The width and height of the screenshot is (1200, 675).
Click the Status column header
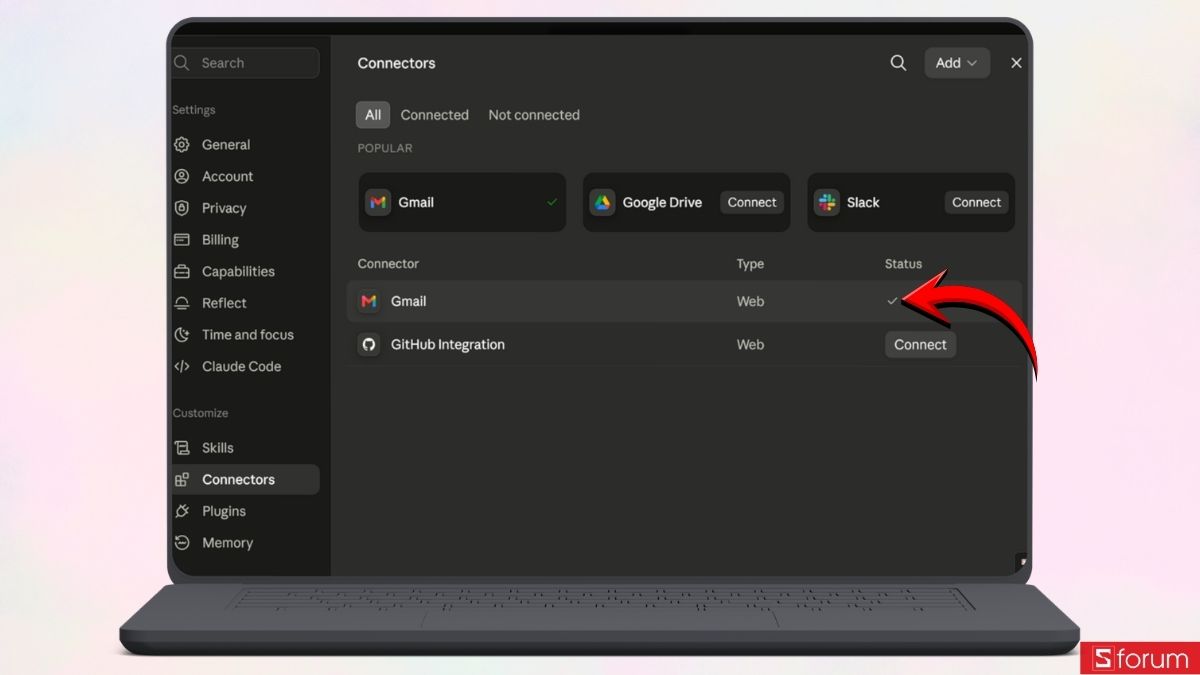[903, 264]
